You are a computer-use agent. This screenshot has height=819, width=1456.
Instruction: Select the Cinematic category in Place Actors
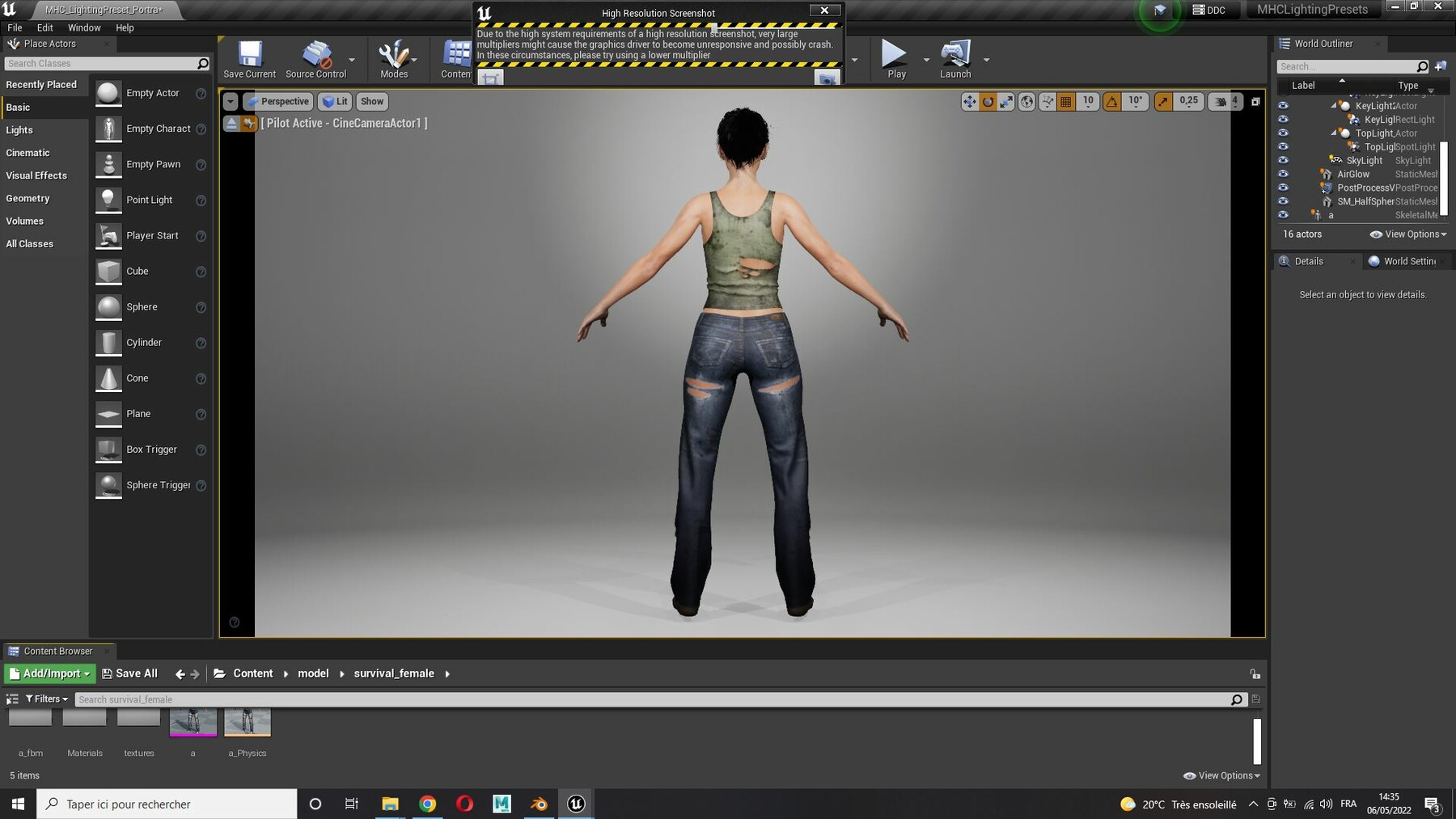coord(44,153)
